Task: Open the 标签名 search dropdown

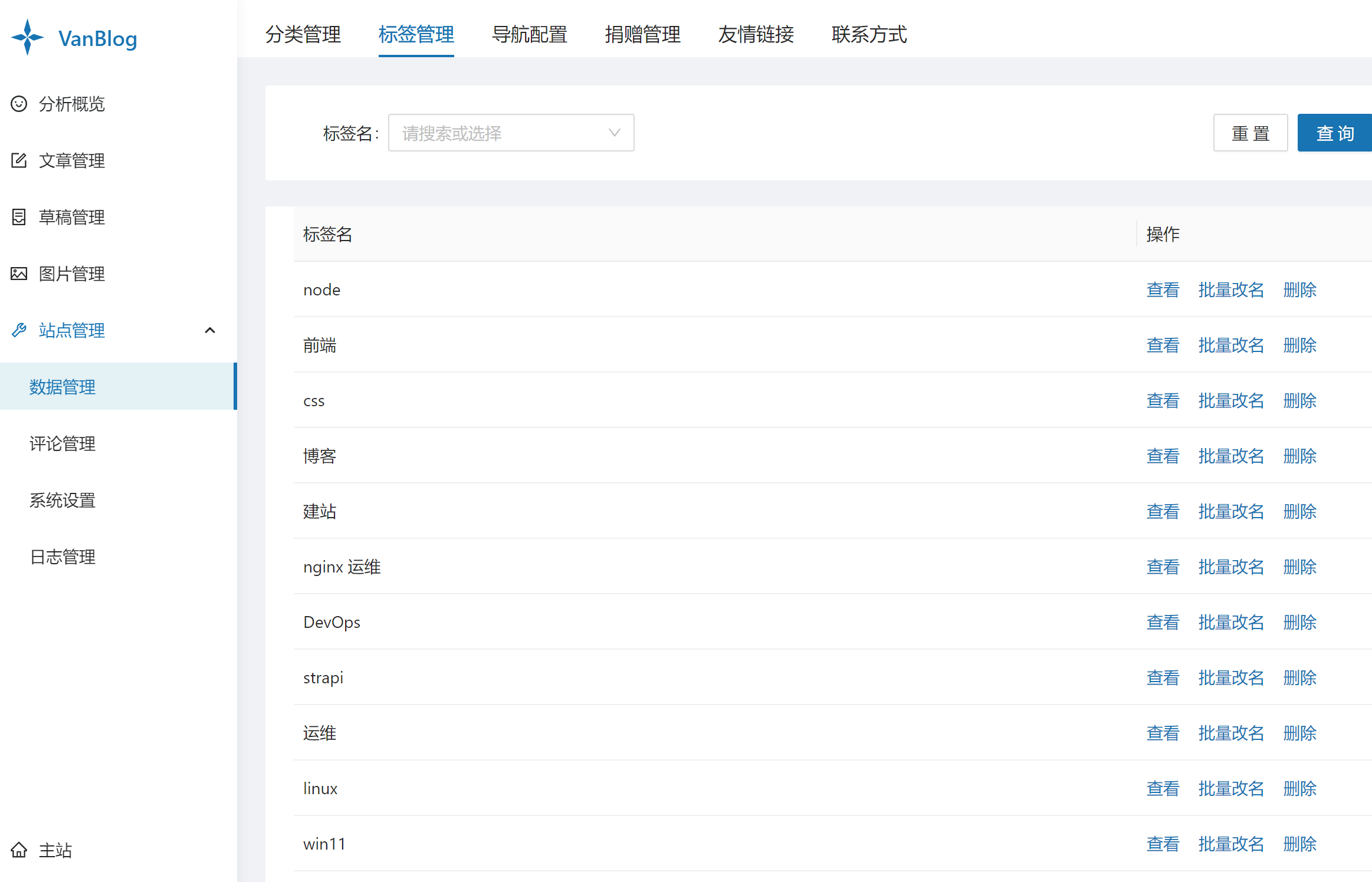Action: [511, 133]
